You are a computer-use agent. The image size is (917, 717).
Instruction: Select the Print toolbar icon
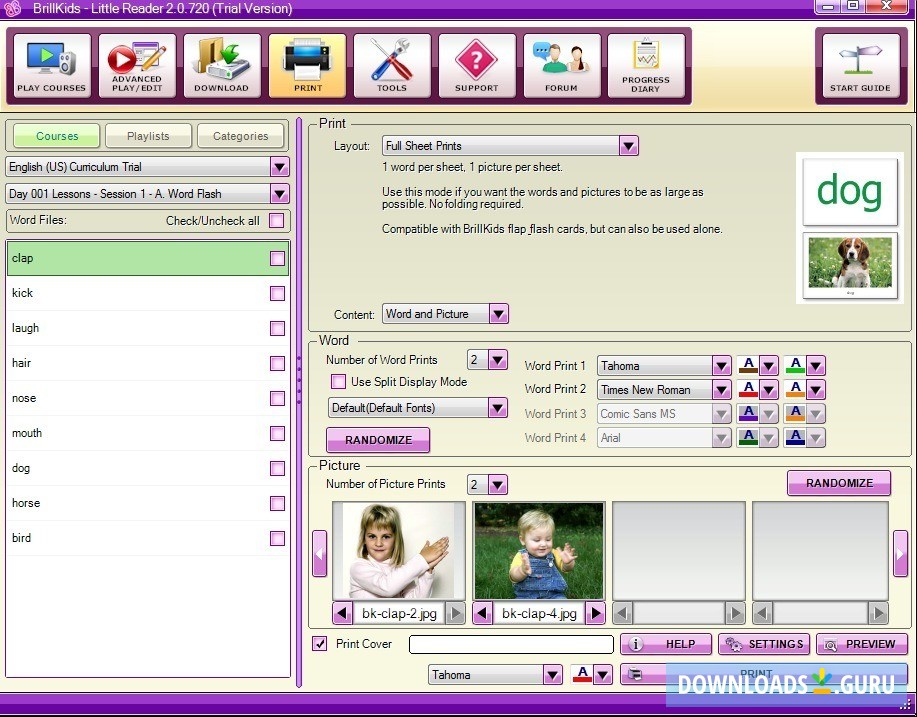click(307, 66)
